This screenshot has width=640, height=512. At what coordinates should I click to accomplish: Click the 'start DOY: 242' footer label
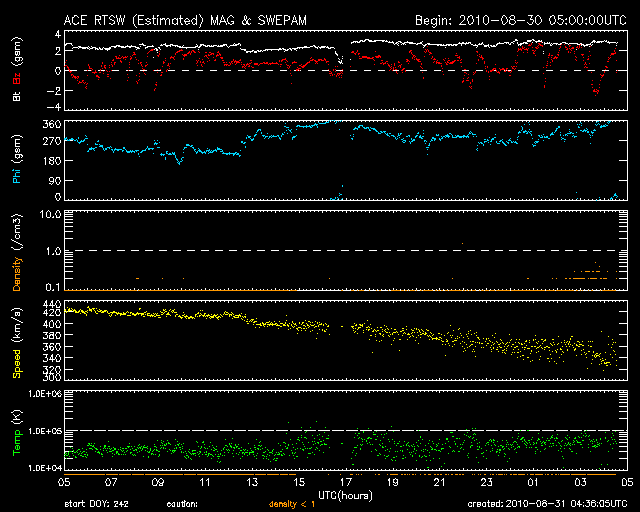96,504
